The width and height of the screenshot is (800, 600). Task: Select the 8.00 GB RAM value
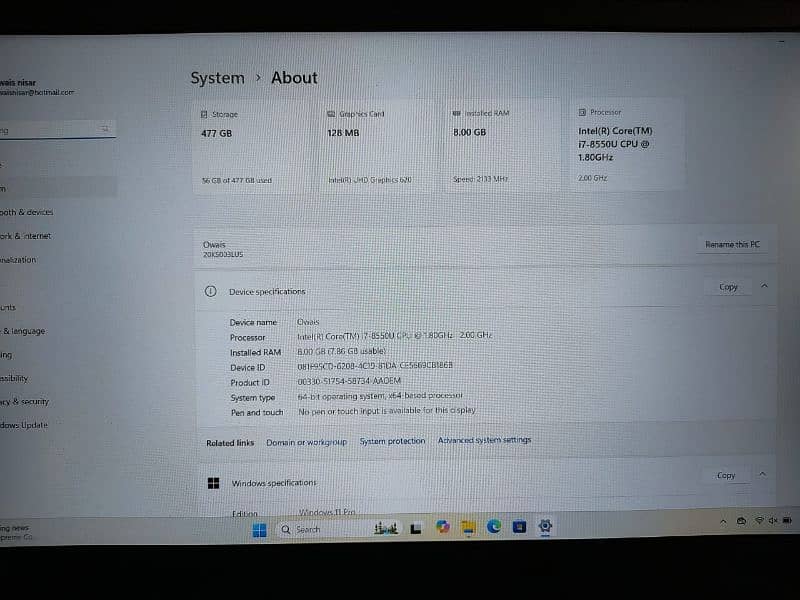469,132
